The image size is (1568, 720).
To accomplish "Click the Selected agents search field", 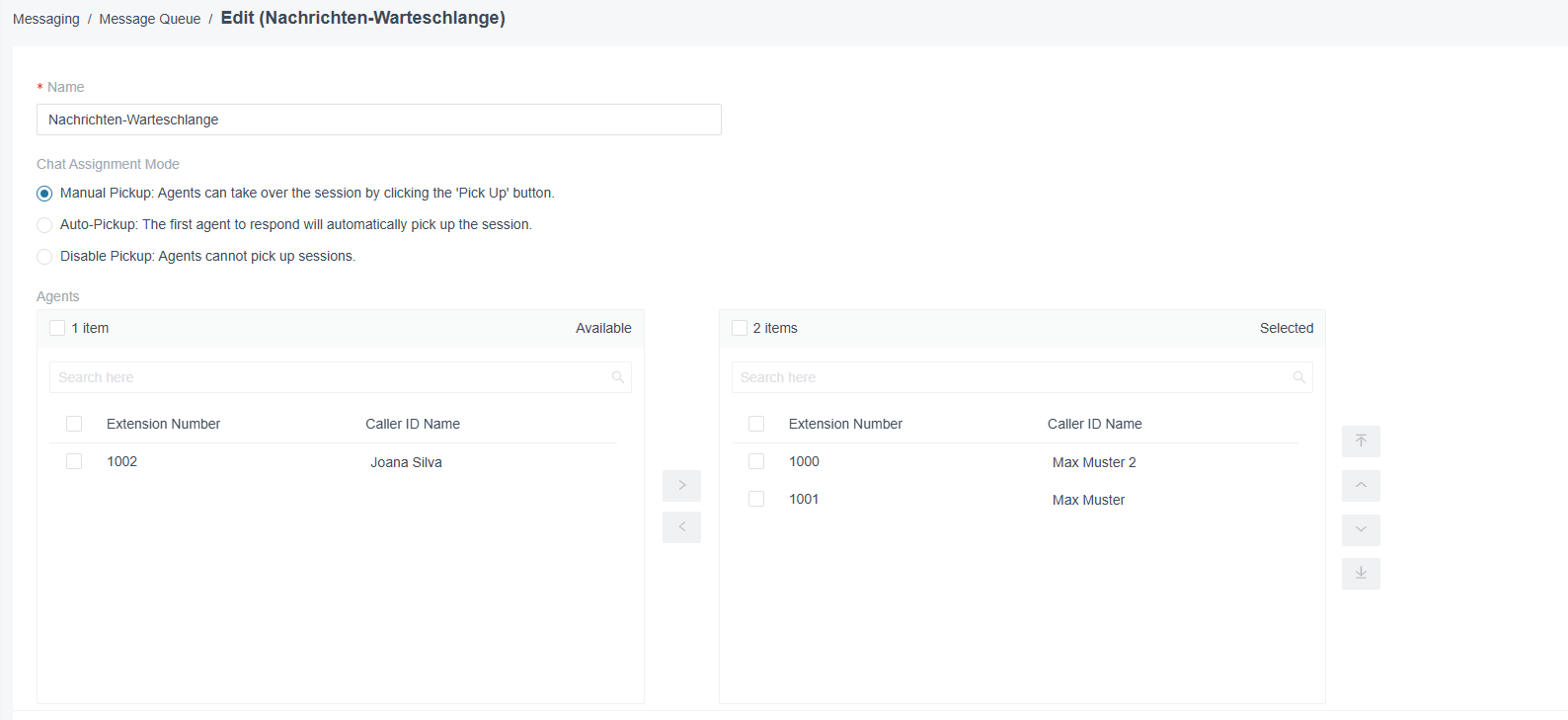I will click(1022, 377).
